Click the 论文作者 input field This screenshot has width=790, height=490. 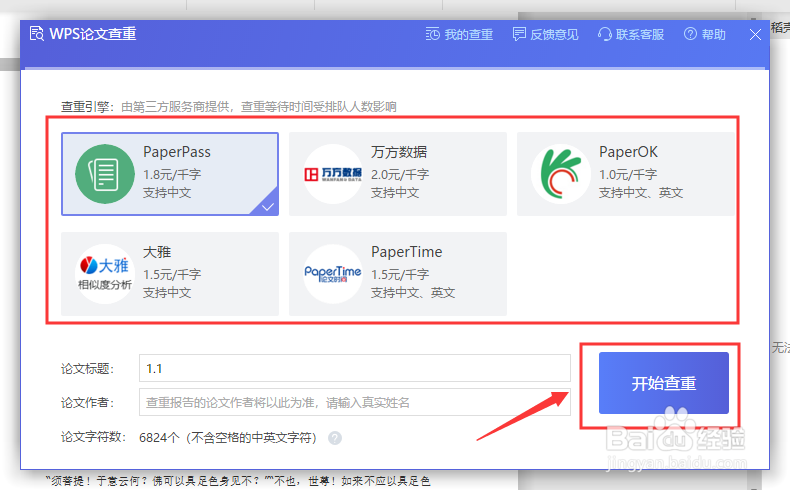[x=355, y=402]
